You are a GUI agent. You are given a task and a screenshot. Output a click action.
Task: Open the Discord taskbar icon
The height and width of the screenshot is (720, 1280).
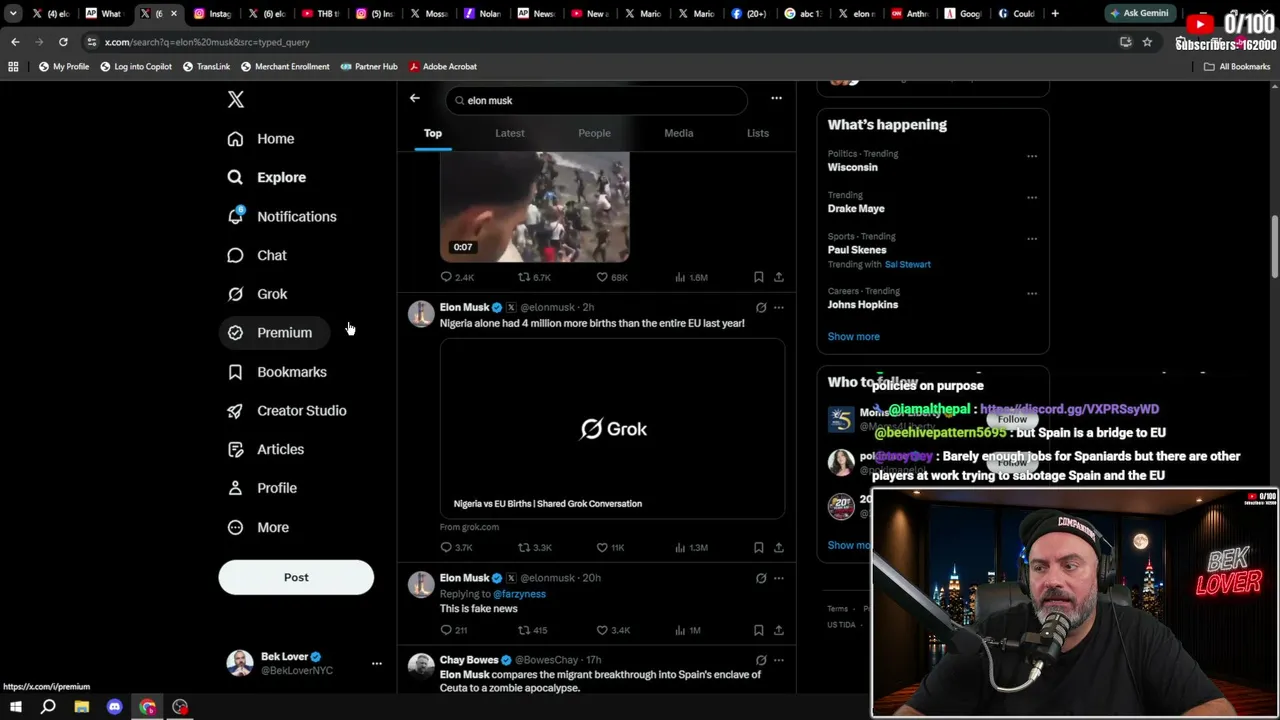coord(114,707)
